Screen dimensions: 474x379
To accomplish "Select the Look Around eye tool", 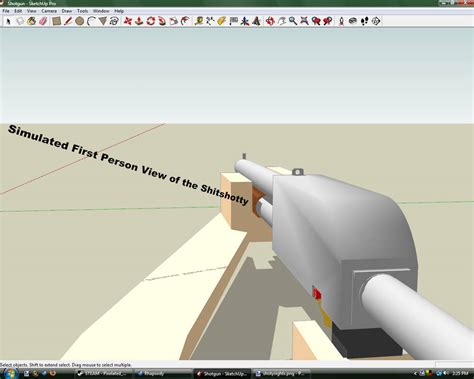I will pos(353,21).
